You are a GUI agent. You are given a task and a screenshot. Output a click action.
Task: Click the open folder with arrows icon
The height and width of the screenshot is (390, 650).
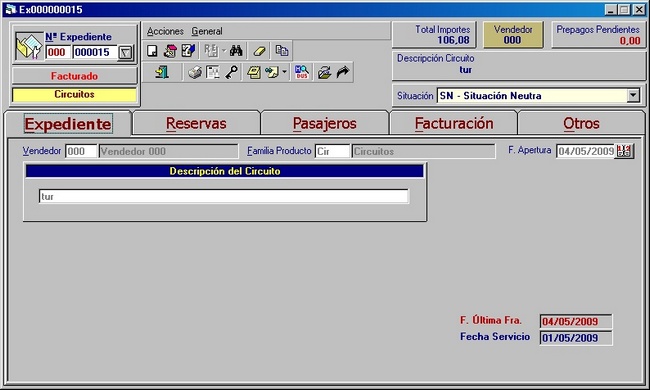tap(324, 73)
